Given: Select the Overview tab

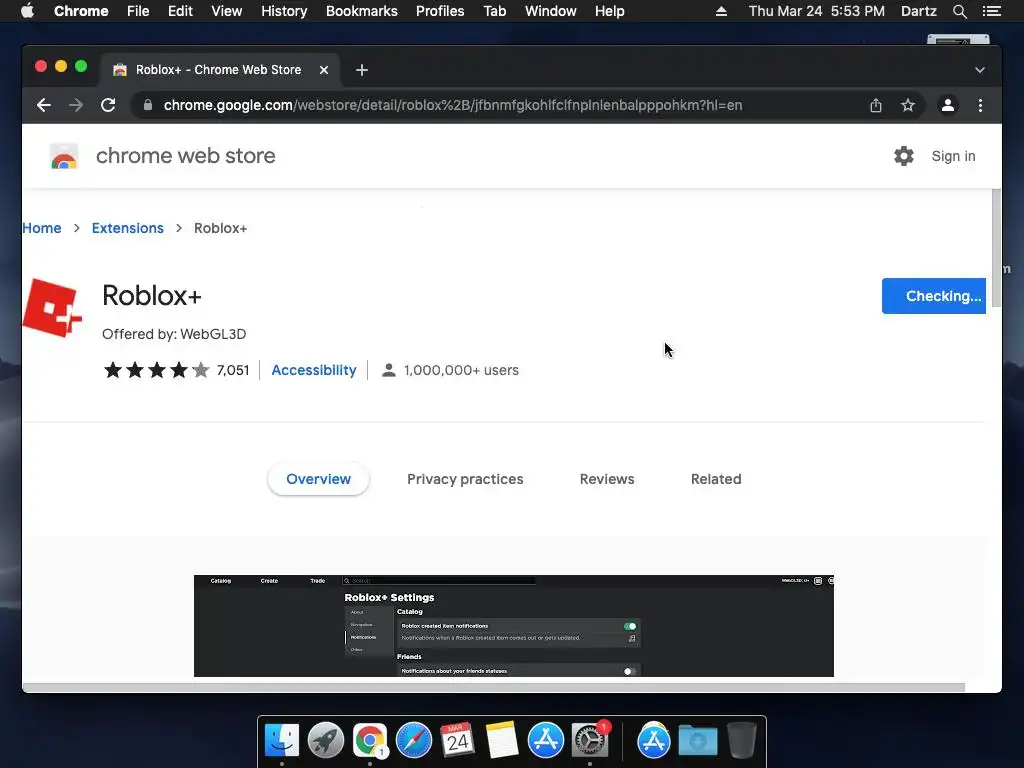Looking at the screenshot, I should [319, 479].
